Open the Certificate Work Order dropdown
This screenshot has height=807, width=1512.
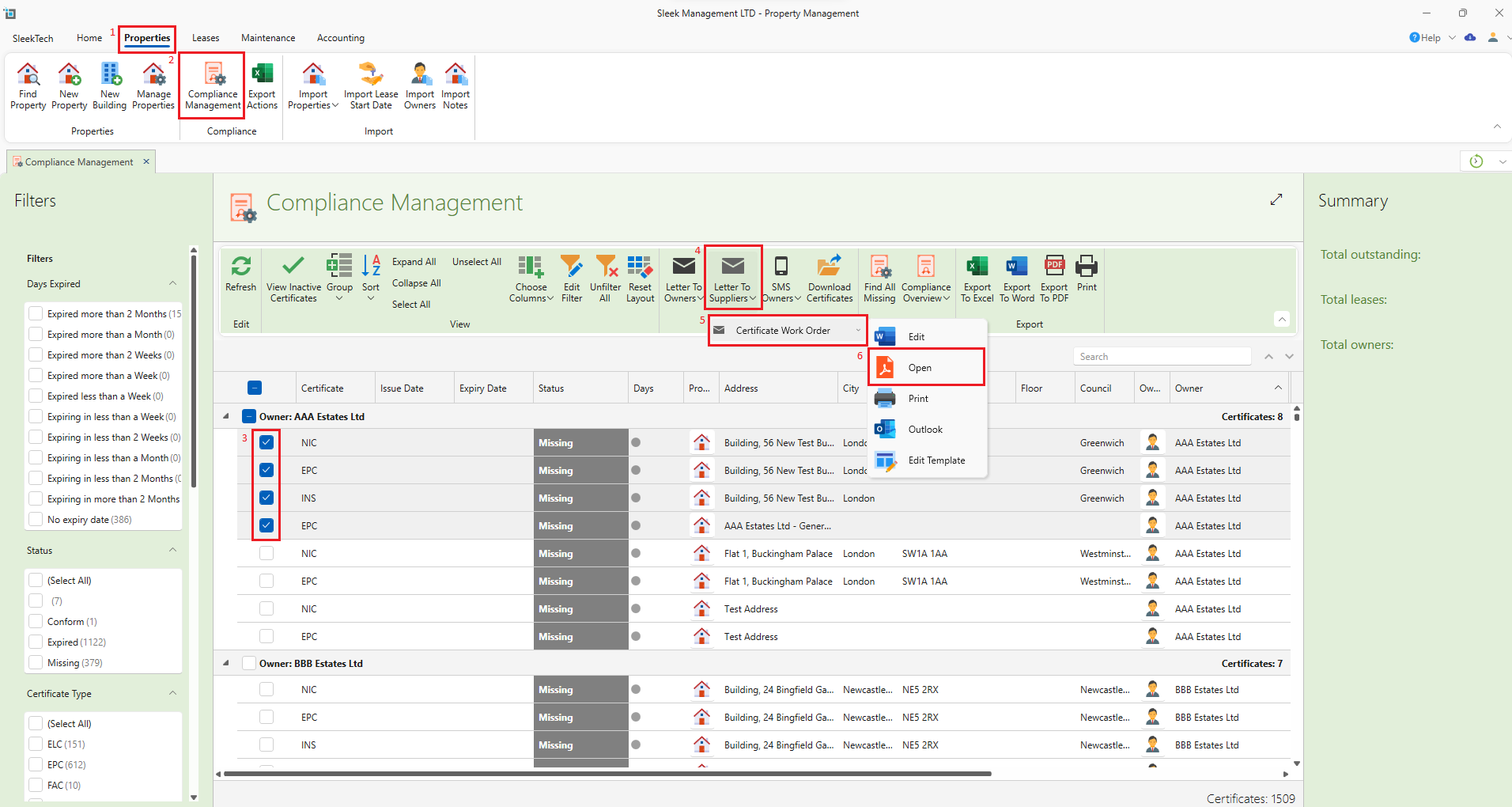787,331
